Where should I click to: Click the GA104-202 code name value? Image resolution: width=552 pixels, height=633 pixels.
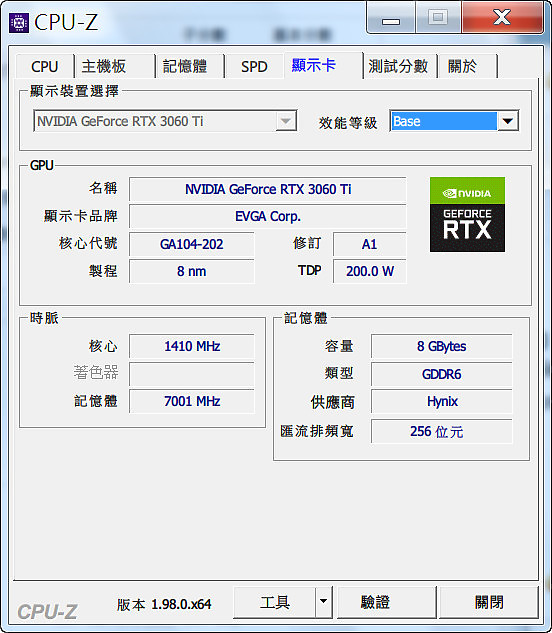[192, 244]
